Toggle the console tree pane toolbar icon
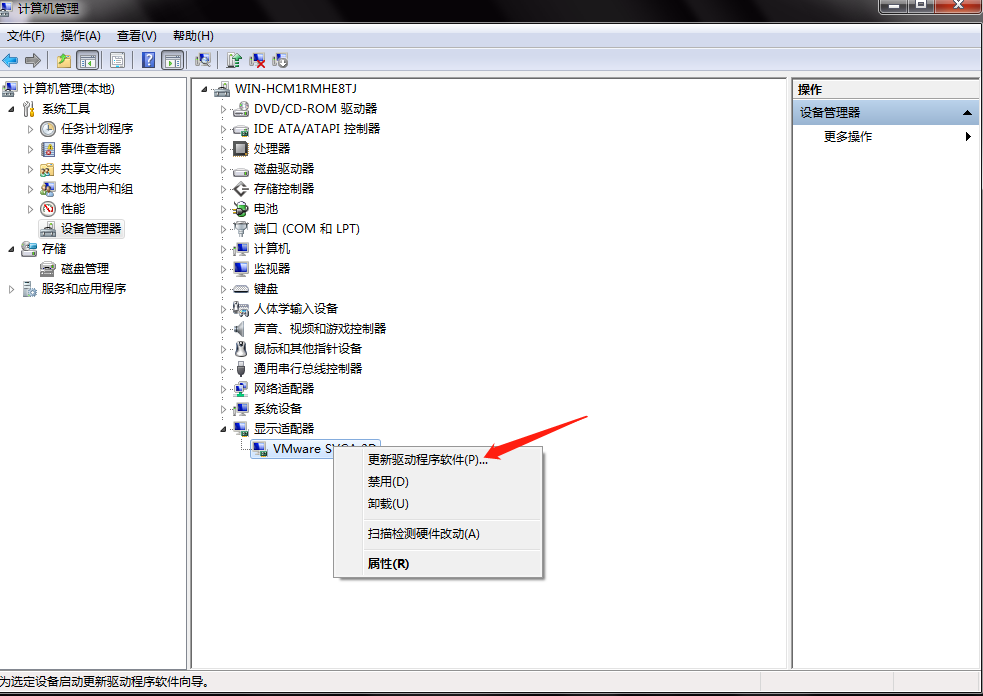 (x=87, y=60)
